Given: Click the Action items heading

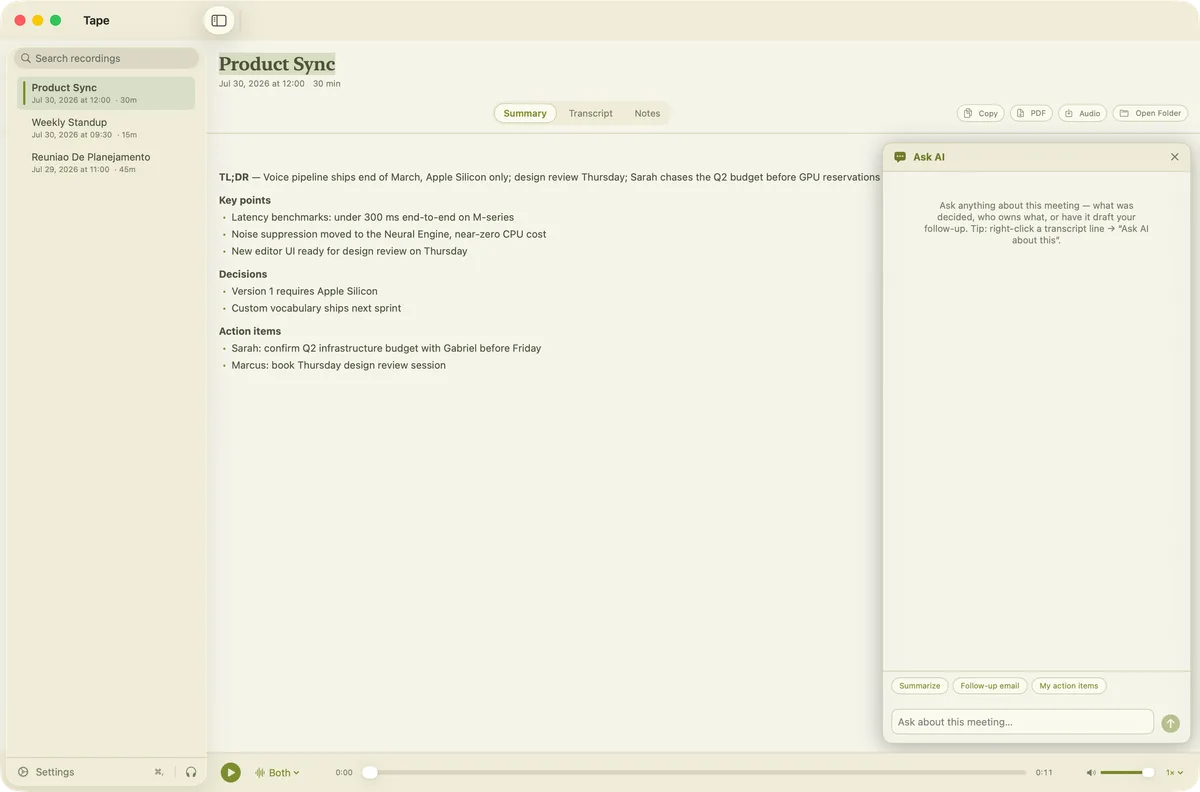Looking at the screenshot, I should click(x=250, y=331).
